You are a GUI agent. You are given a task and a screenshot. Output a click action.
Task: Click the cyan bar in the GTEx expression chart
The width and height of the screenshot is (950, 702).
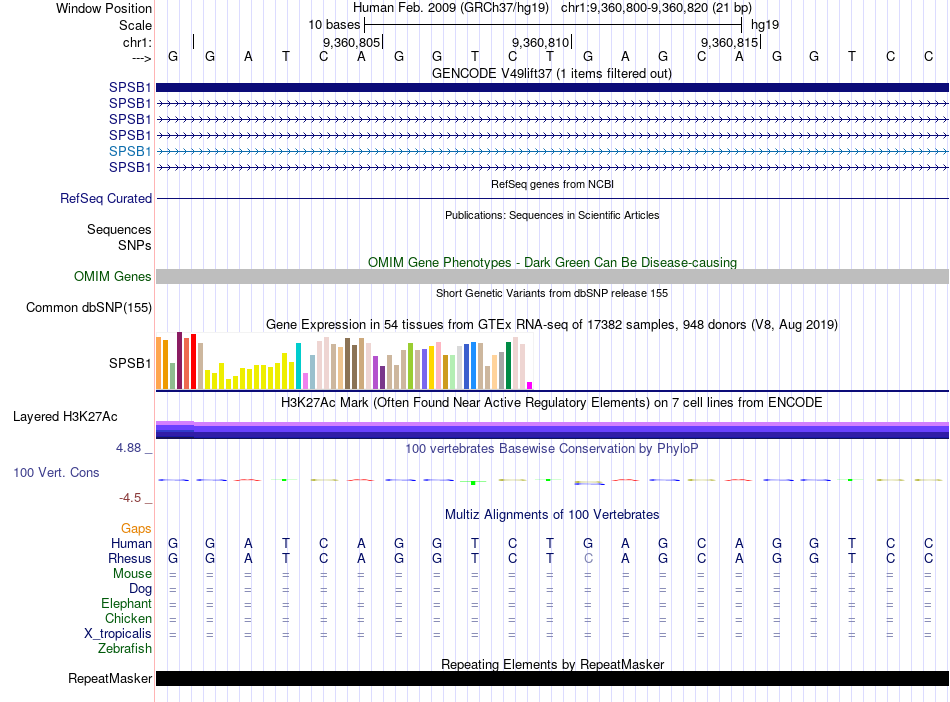pos(298,366)
